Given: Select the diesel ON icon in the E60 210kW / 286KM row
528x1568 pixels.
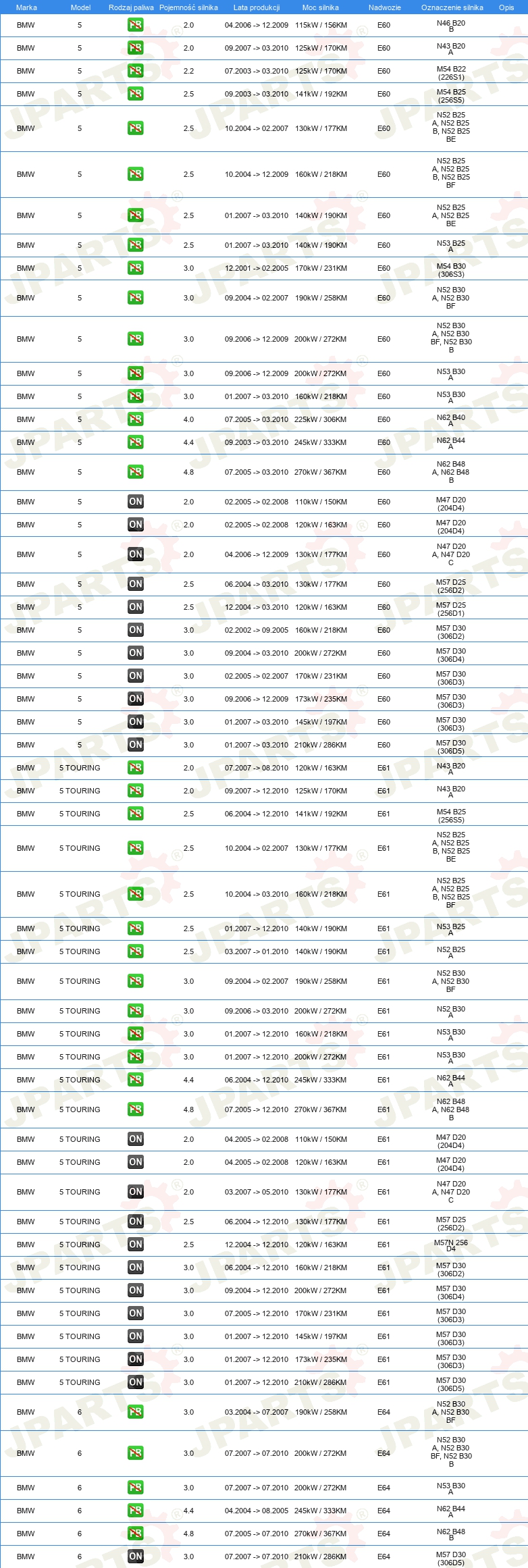Looking at the screenshot, I should pyautogui.click(x=135, y=745).
